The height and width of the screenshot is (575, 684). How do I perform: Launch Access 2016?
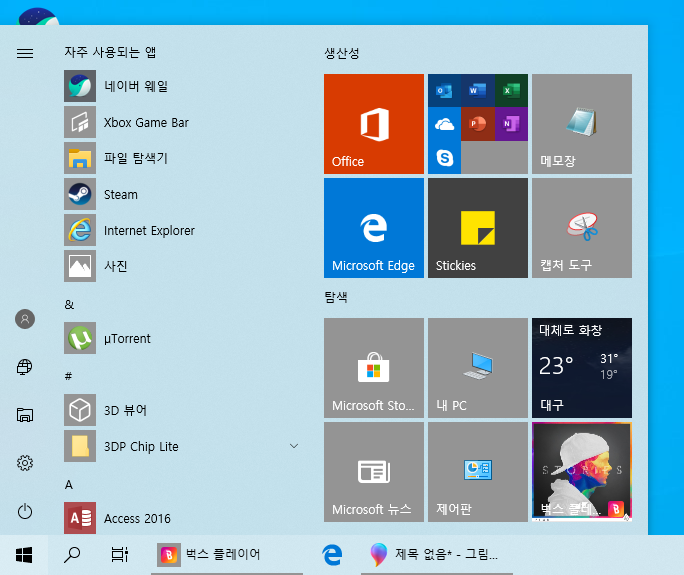(x=181, y=518)
